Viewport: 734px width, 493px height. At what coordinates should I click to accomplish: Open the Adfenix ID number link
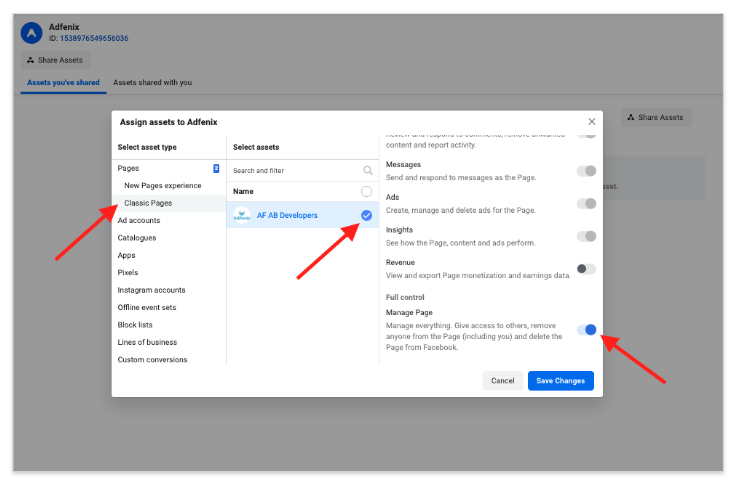click(94, 38)
